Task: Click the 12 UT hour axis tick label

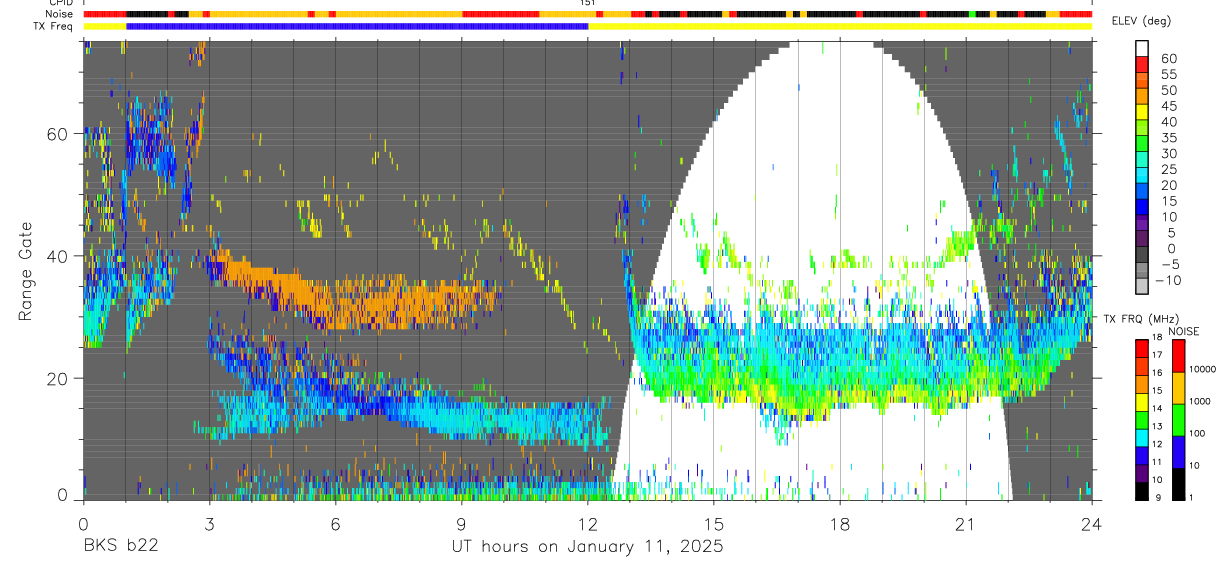Action: click(587, 523)
